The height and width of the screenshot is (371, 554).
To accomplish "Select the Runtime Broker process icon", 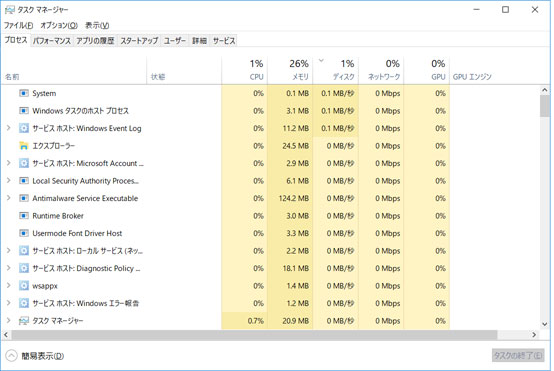I will coord(24,216).
